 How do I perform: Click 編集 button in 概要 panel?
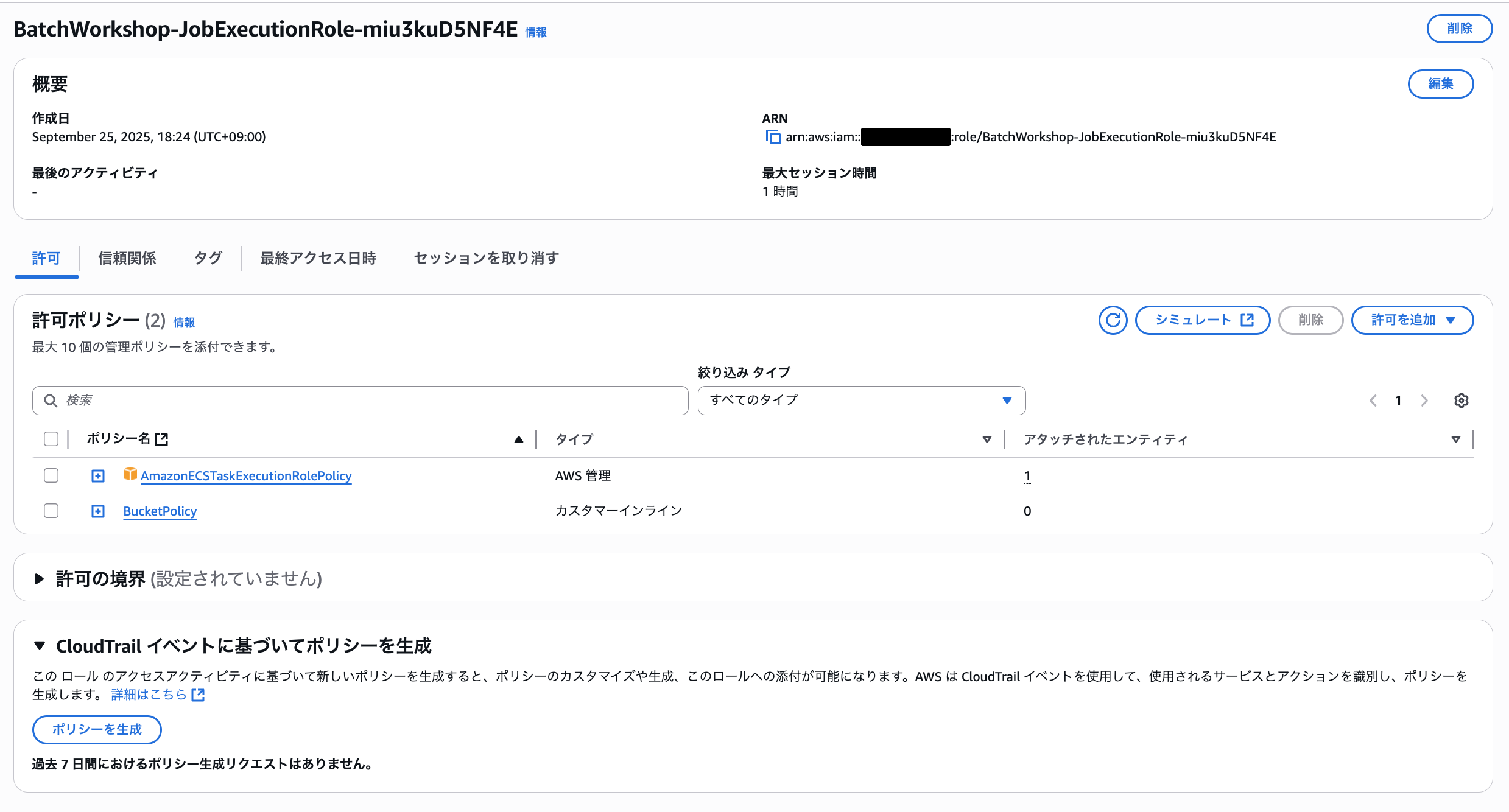click(1441, 84)
